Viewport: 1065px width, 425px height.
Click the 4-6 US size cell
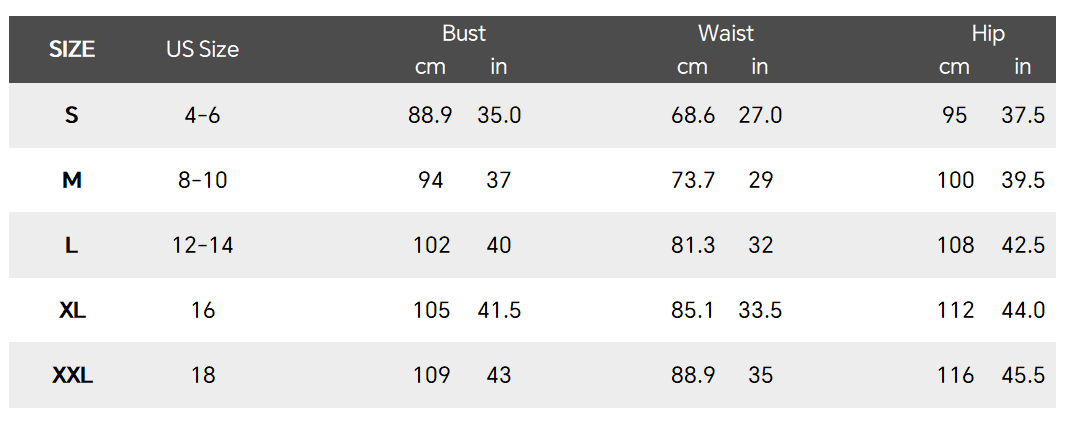point(202,115)
